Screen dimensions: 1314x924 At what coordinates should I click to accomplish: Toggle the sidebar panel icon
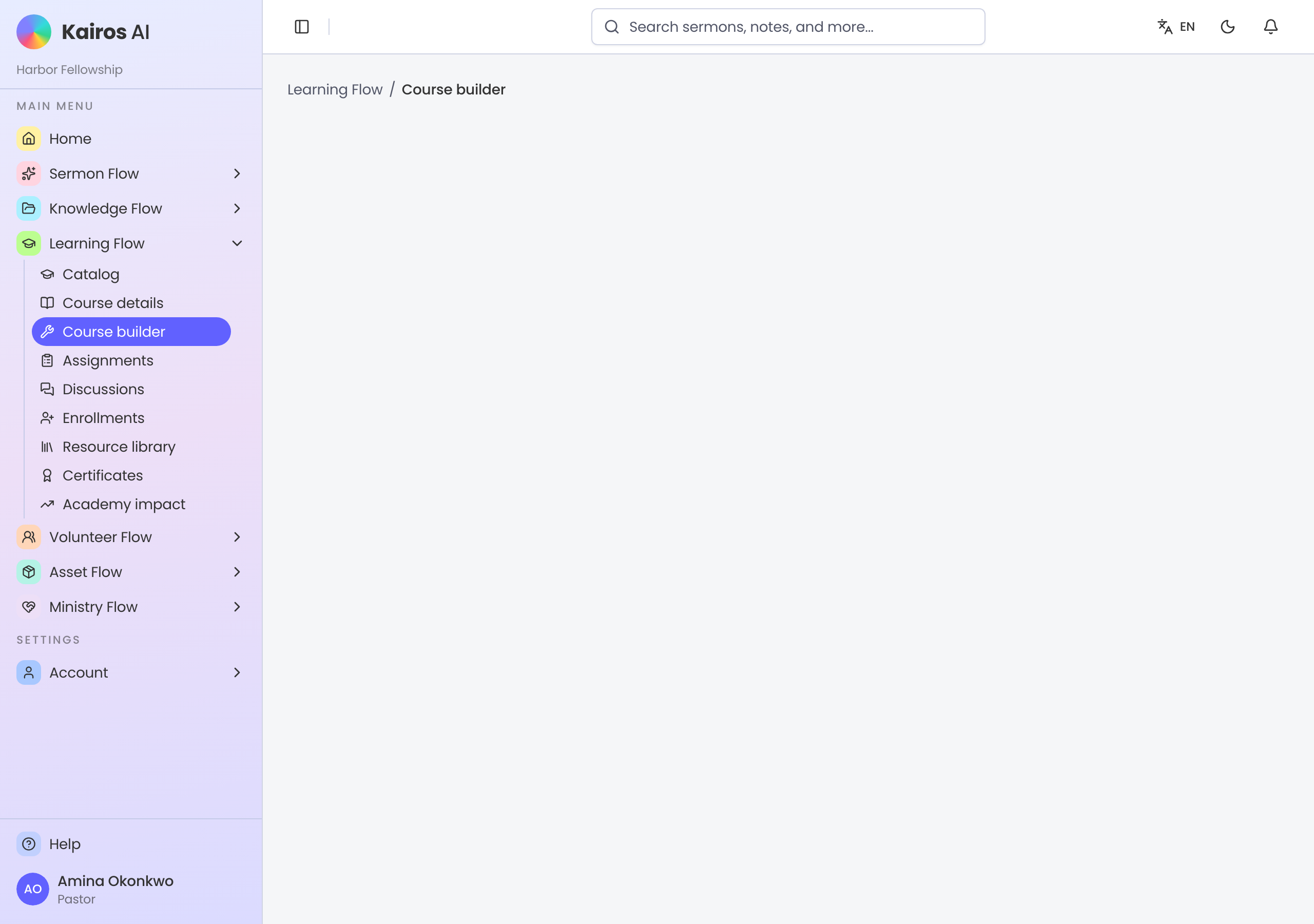[x=302, y=27]
